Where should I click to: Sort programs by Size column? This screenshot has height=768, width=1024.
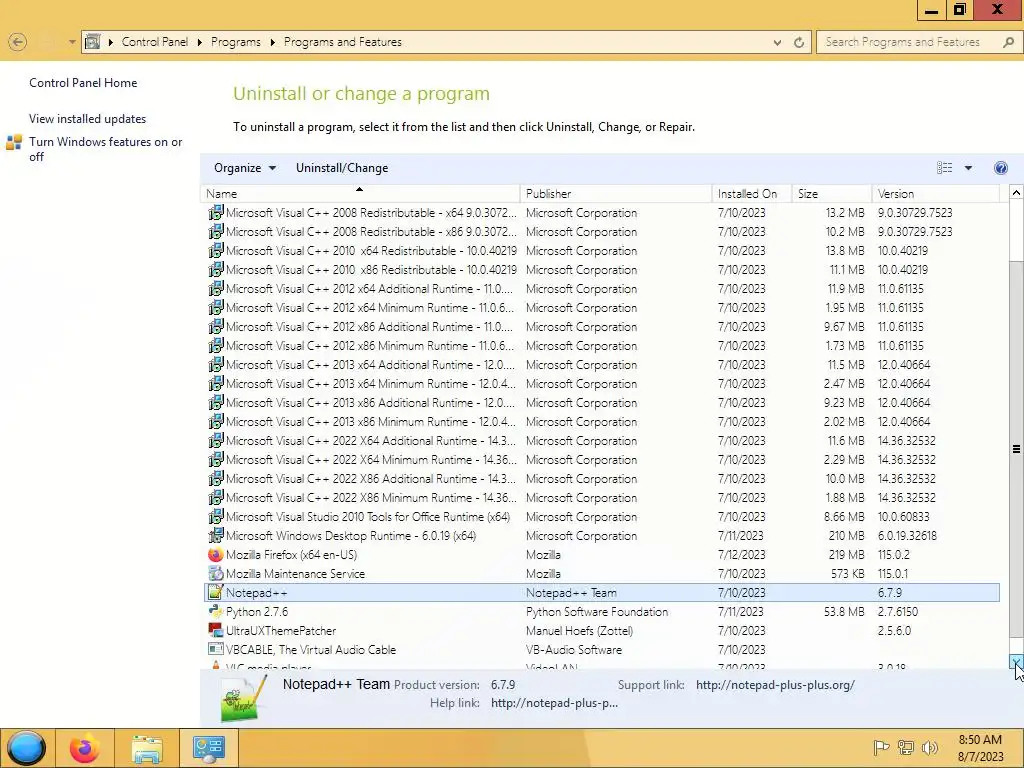832,193
